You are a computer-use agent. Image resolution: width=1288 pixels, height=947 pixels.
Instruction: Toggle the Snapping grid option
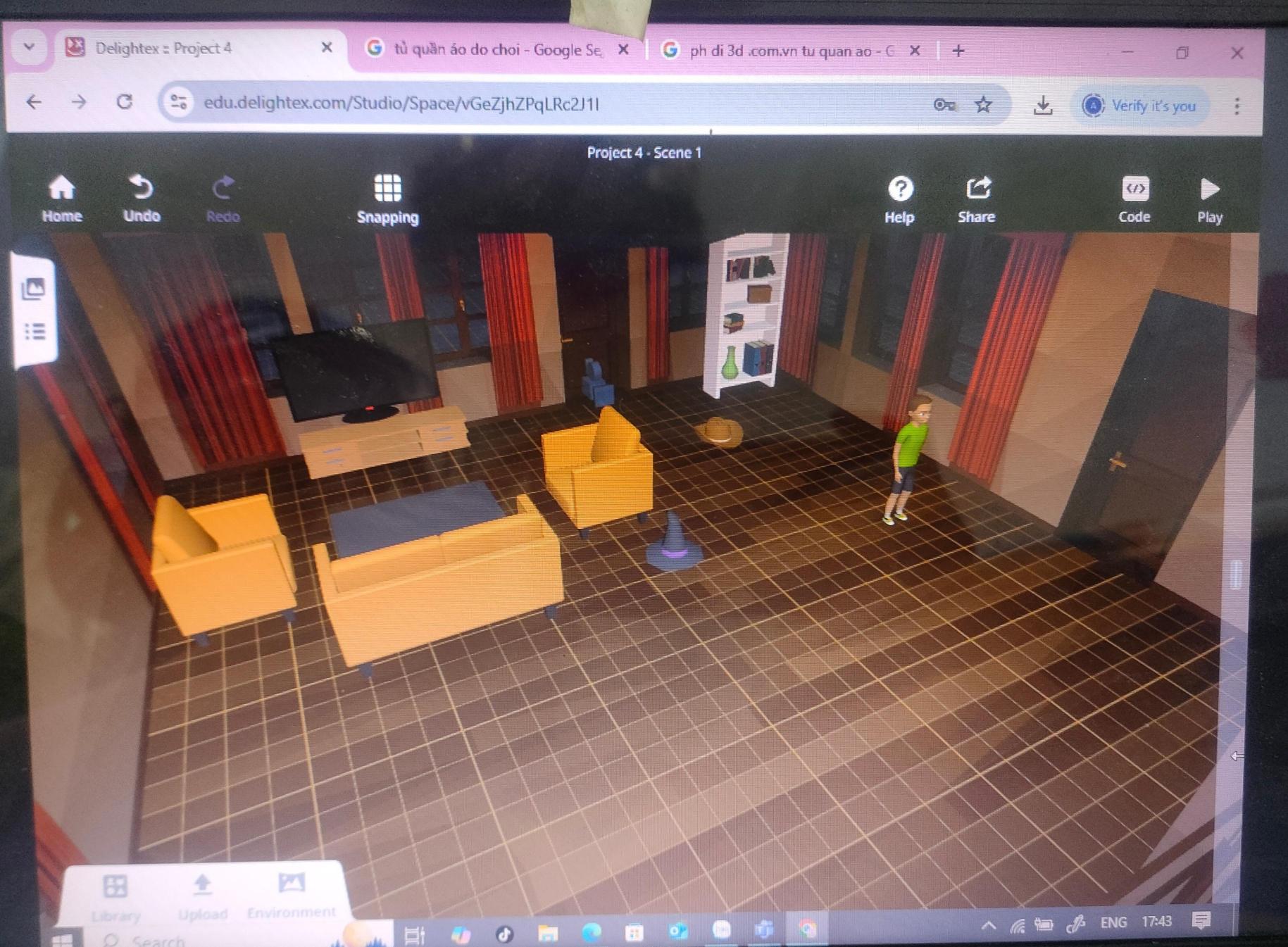(x=387, y=199)
